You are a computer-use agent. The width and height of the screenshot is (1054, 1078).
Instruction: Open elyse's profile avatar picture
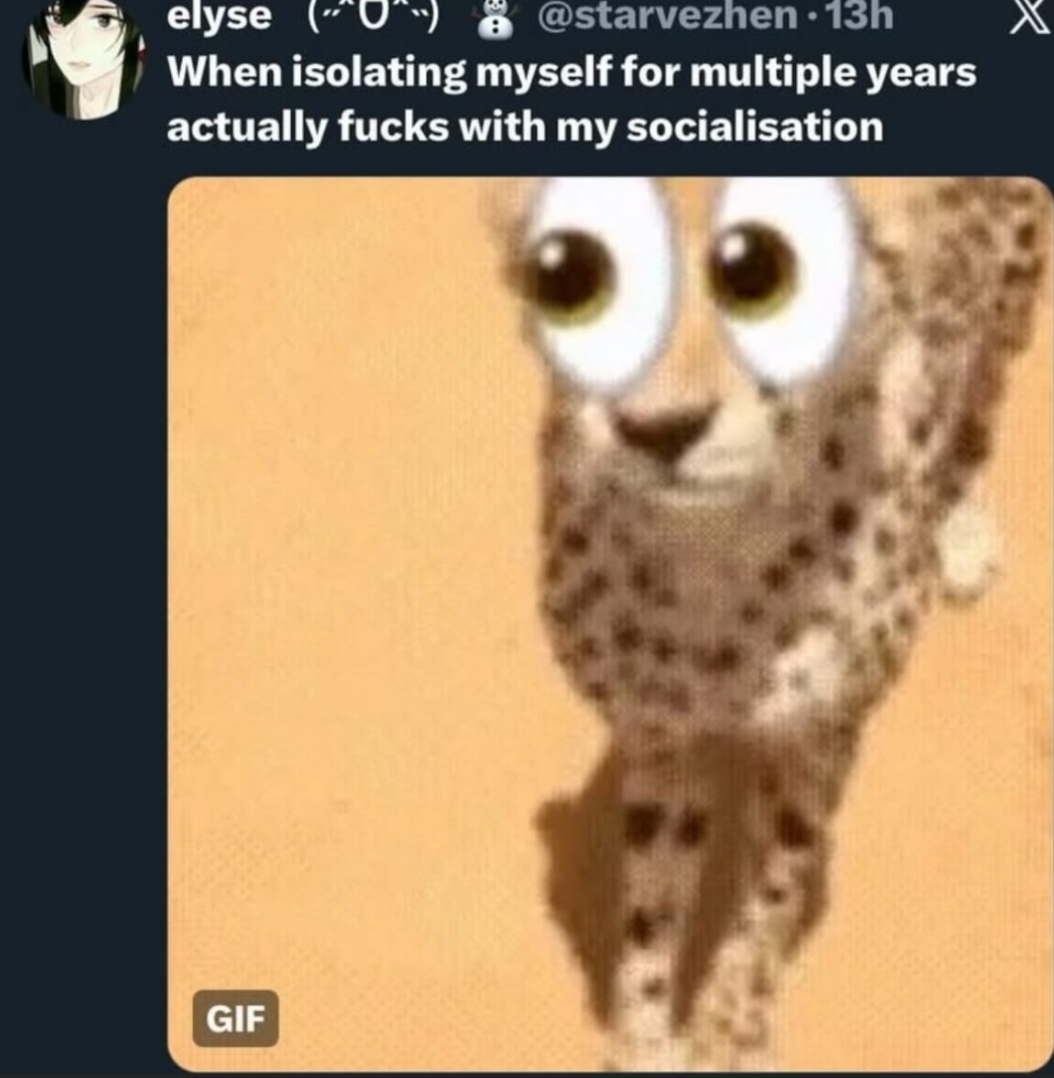[x=83, y=58]
